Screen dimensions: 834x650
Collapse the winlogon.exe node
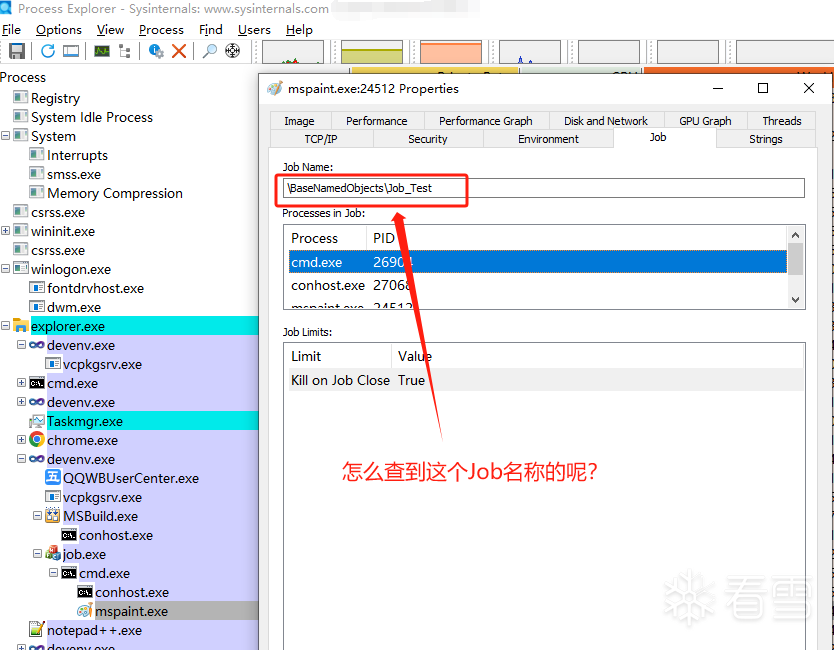(5, 269)
